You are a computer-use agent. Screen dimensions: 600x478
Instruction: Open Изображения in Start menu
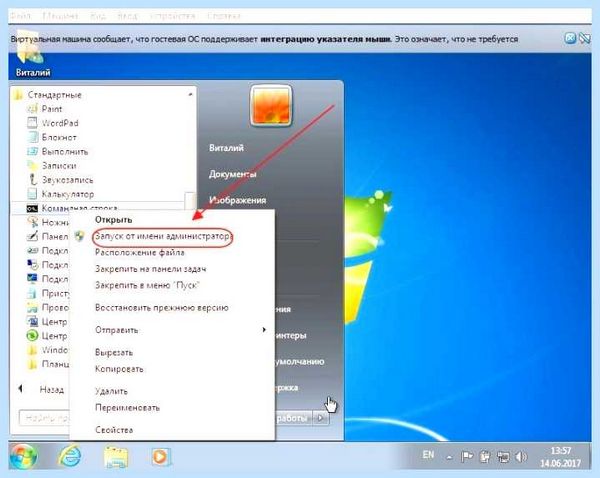pos(237,200)
